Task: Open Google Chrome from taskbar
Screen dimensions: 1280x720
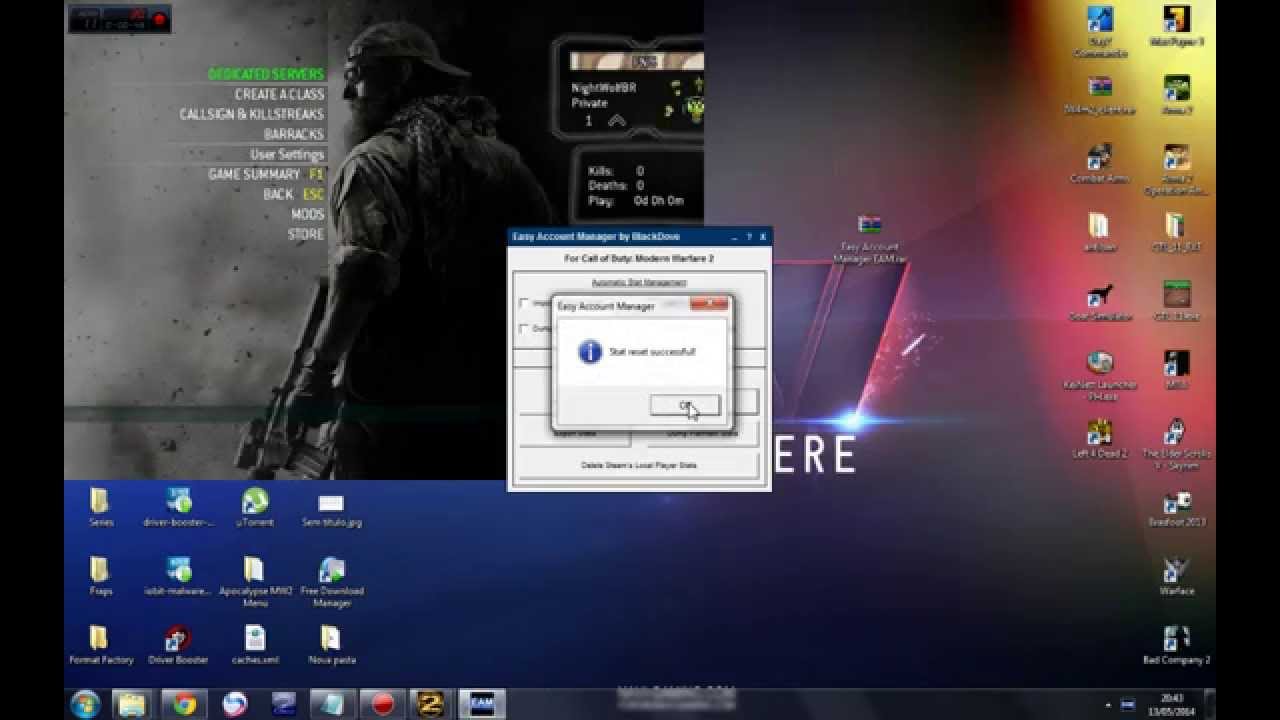Action: click(183, 704)
